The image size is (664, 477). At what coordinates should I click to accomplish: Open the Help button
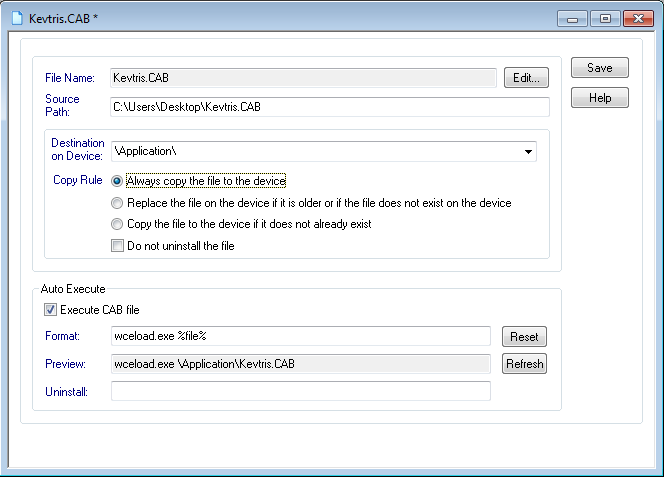(x=600, y=98)
